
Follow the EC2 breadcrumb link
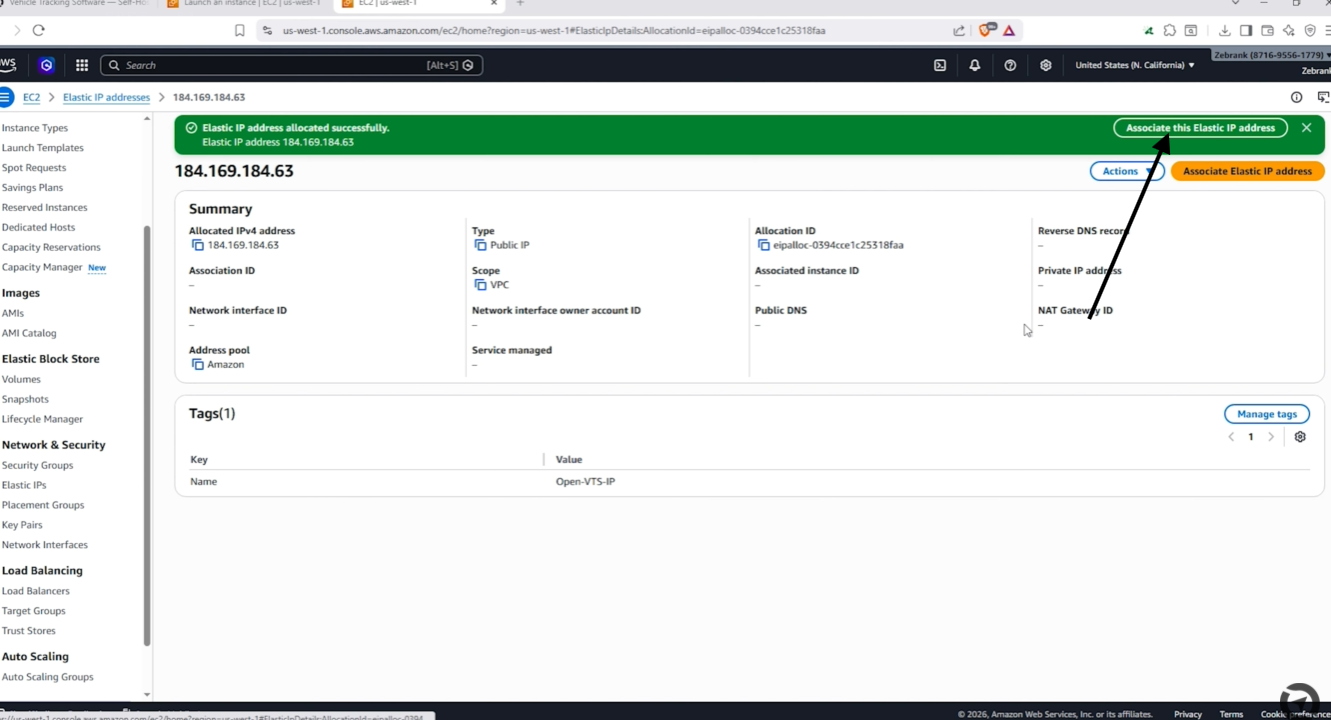pos(31,97)
